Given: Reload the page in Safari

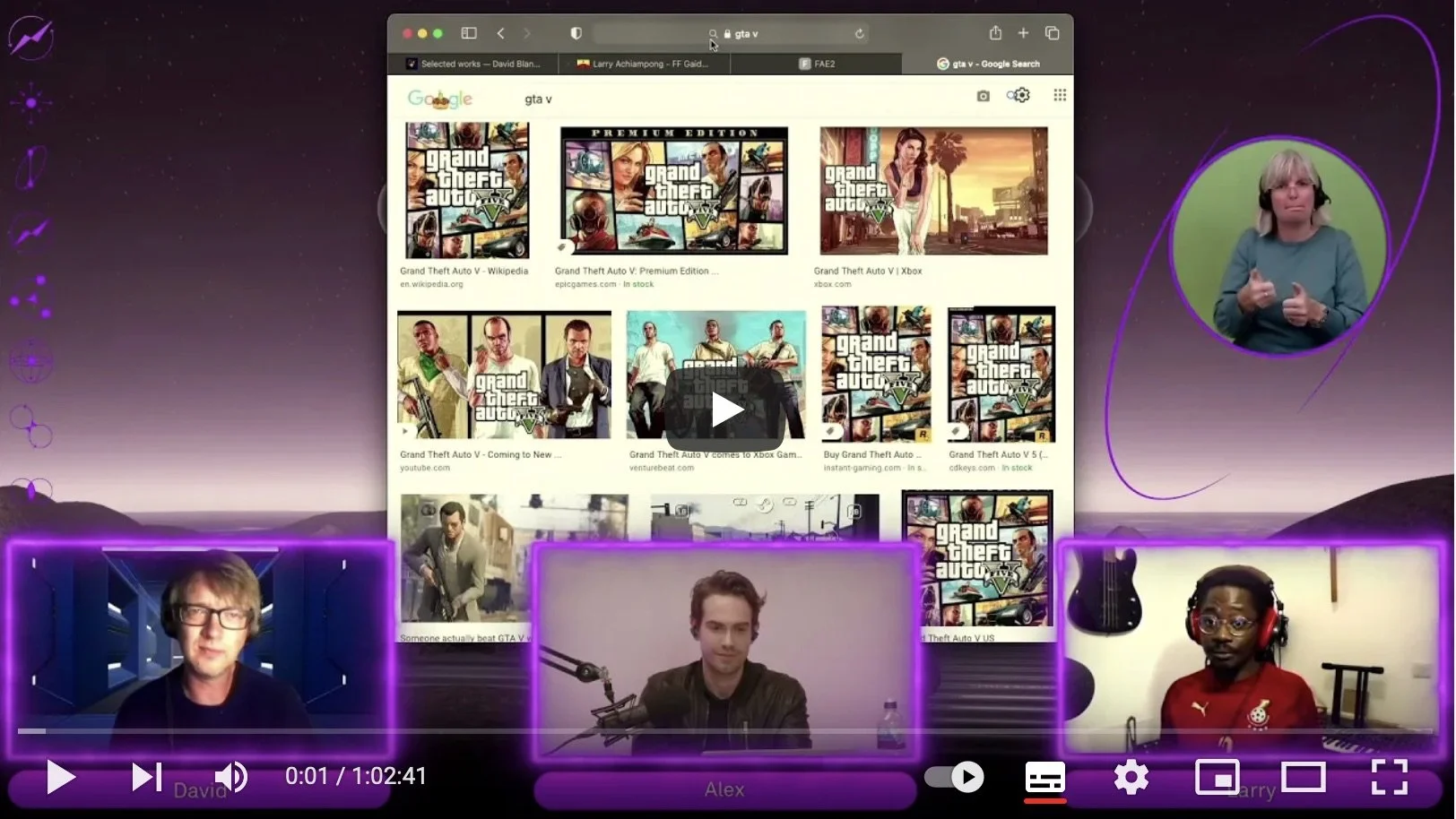Looking at the screenshot, I should pos(859,34).
